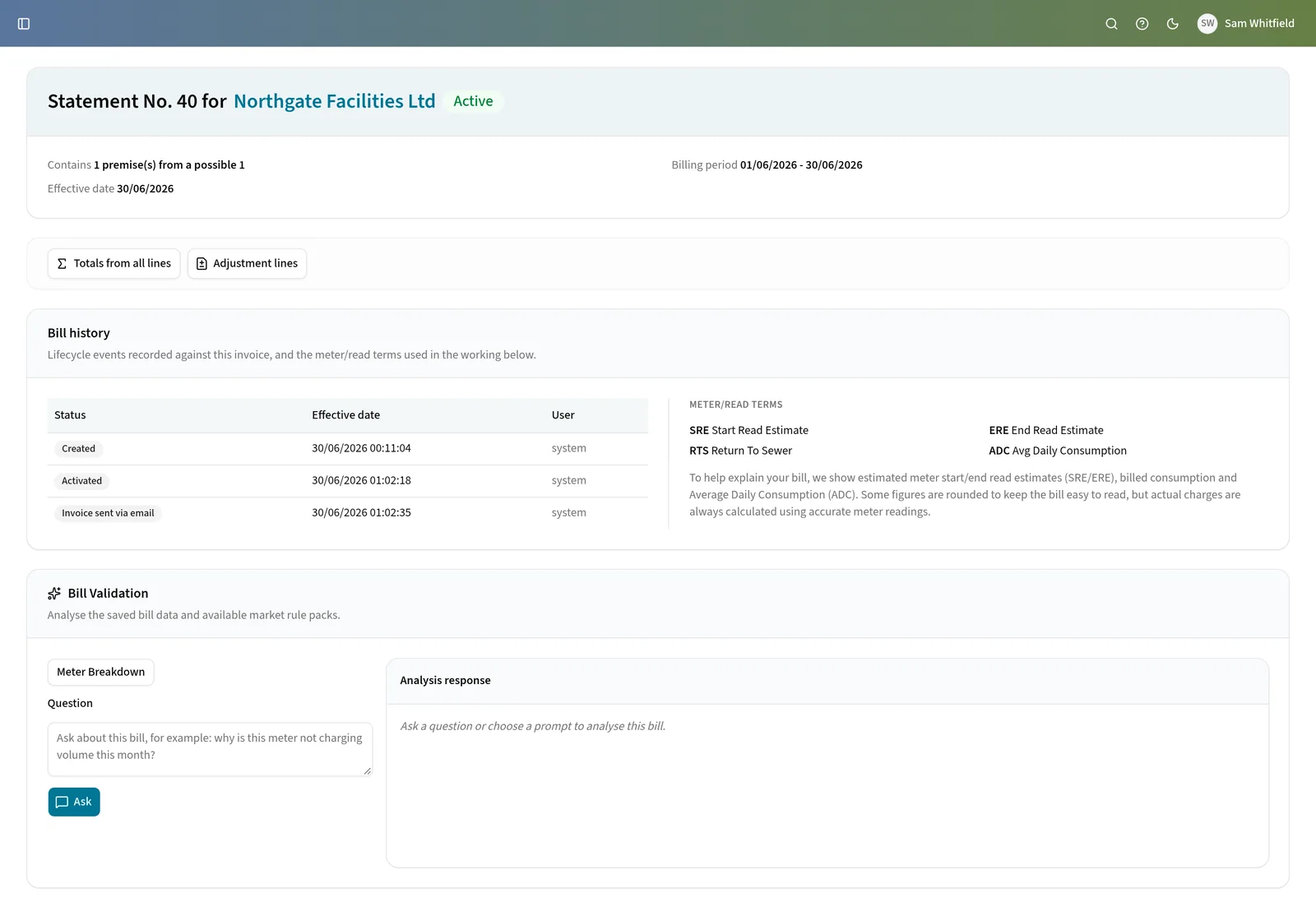Click ADC Avg Daily Consumption term
The image size is (1316, 902).
tap(1058, 451)
